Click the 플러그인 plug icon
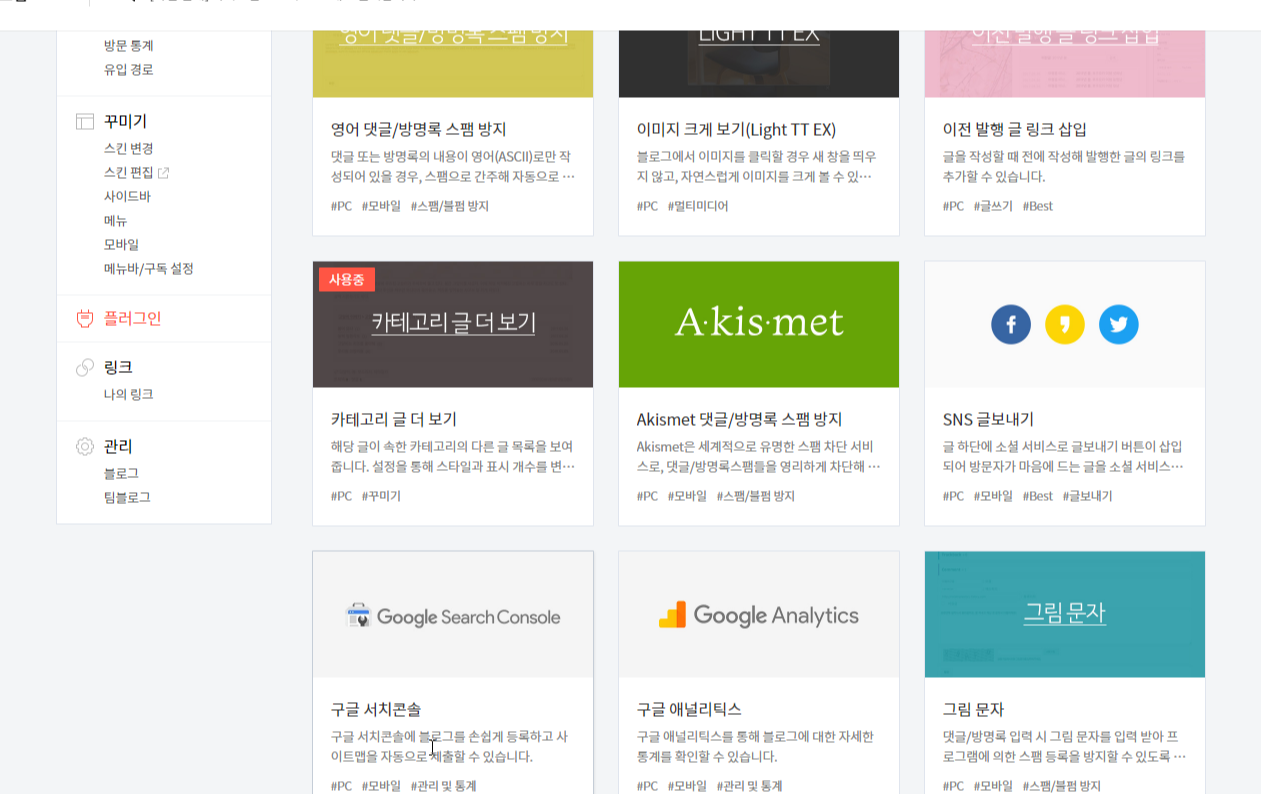Screen dimensions: 1261x794 click(x=85, y=318)
